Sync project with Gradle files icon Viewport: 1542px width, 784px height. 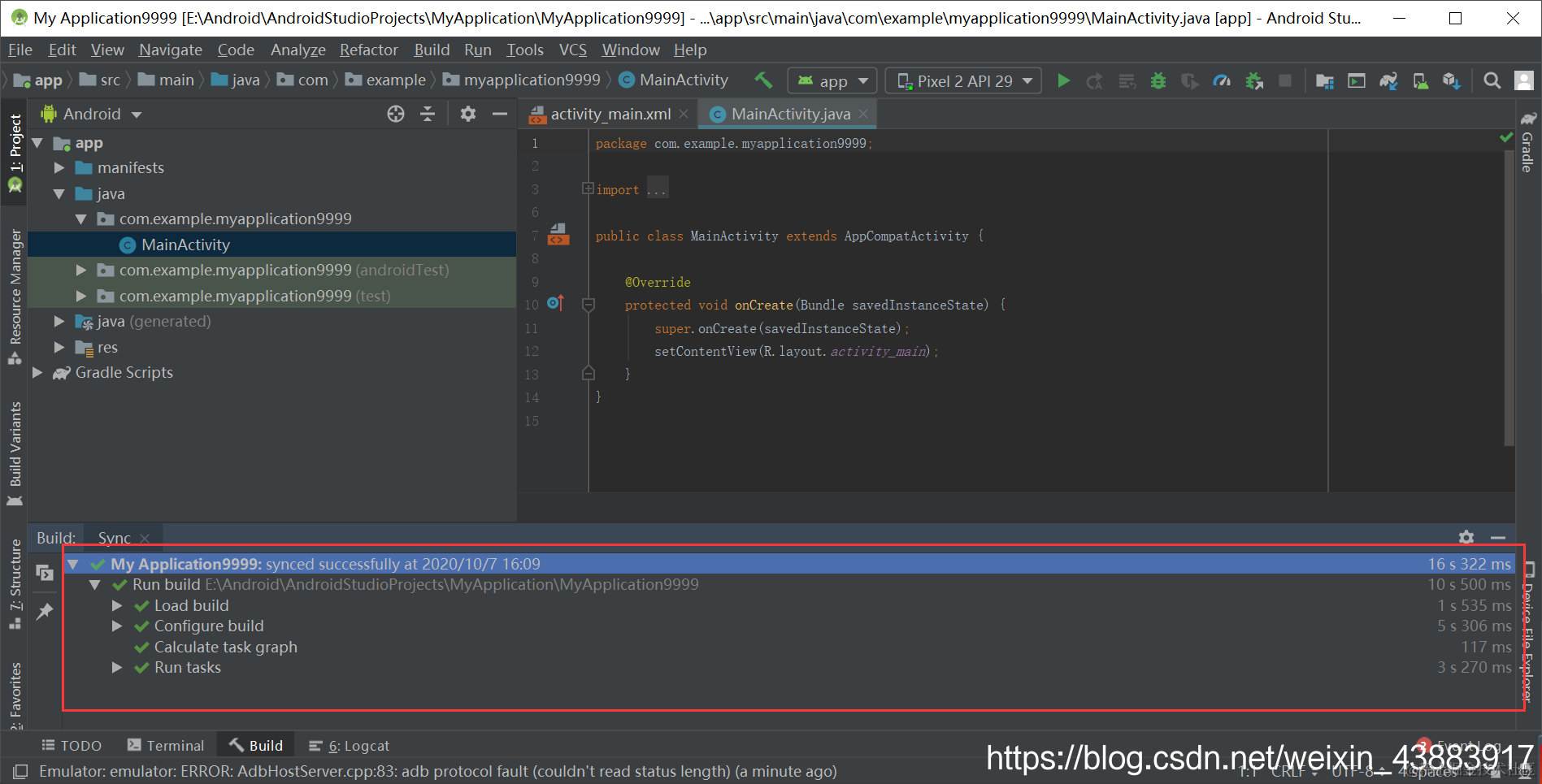(1388, 80)
